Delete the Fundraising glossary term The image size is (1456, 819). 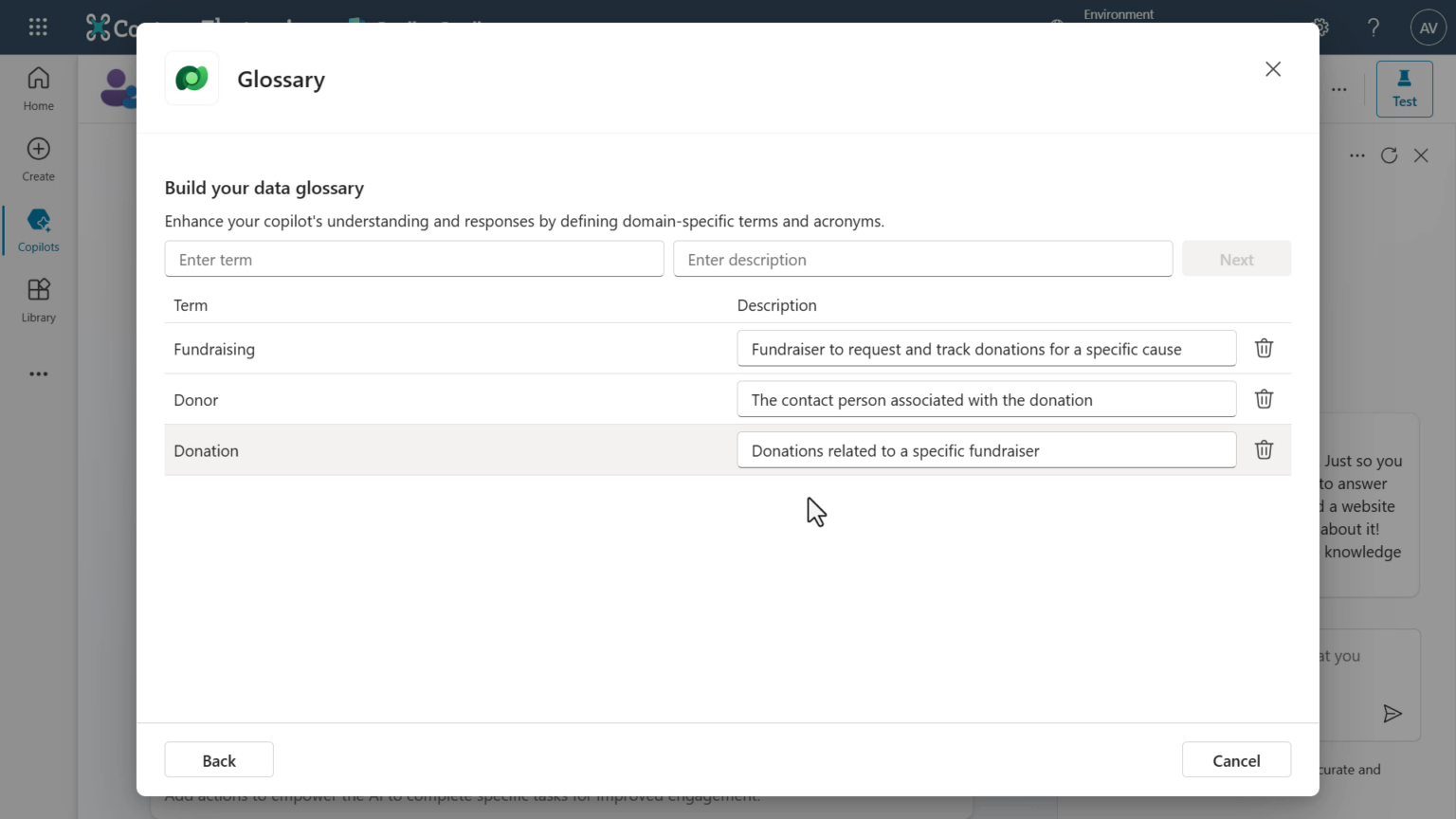coord(1264,348)
